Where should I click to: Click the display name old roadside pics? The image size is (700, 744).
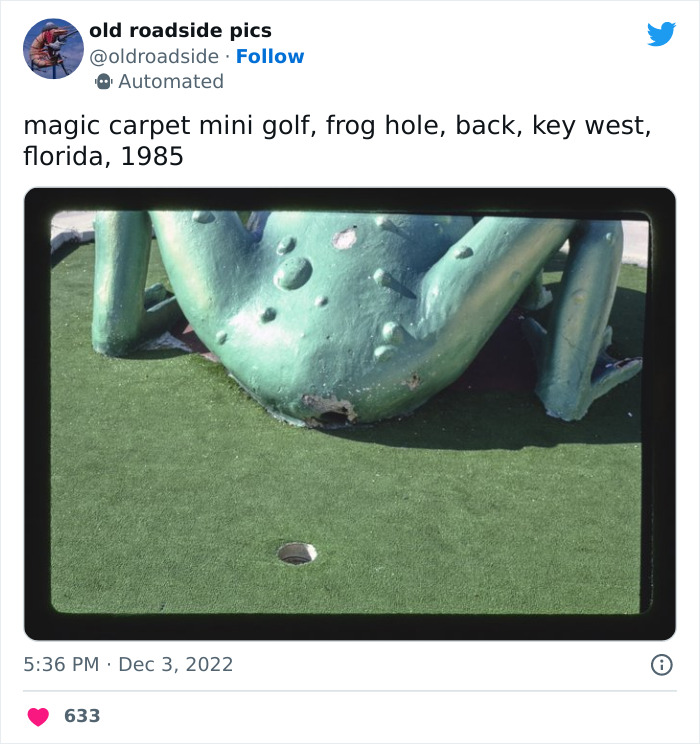[x=180, y=30]
